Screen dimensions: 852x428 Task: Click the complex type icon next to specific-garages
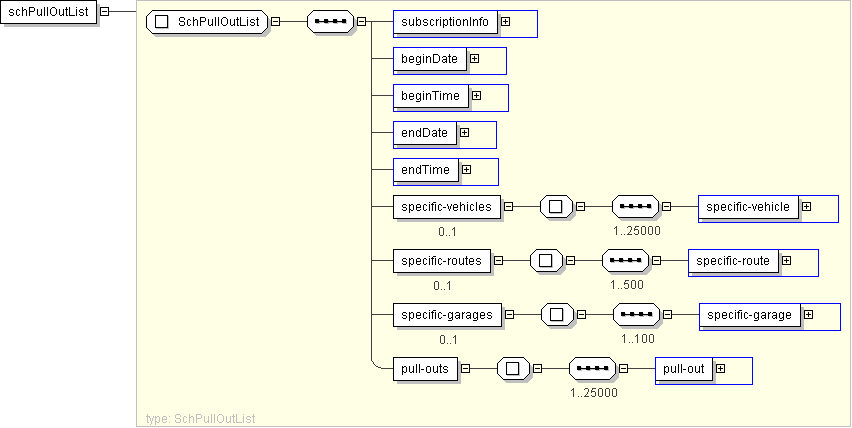pos(556,315)
